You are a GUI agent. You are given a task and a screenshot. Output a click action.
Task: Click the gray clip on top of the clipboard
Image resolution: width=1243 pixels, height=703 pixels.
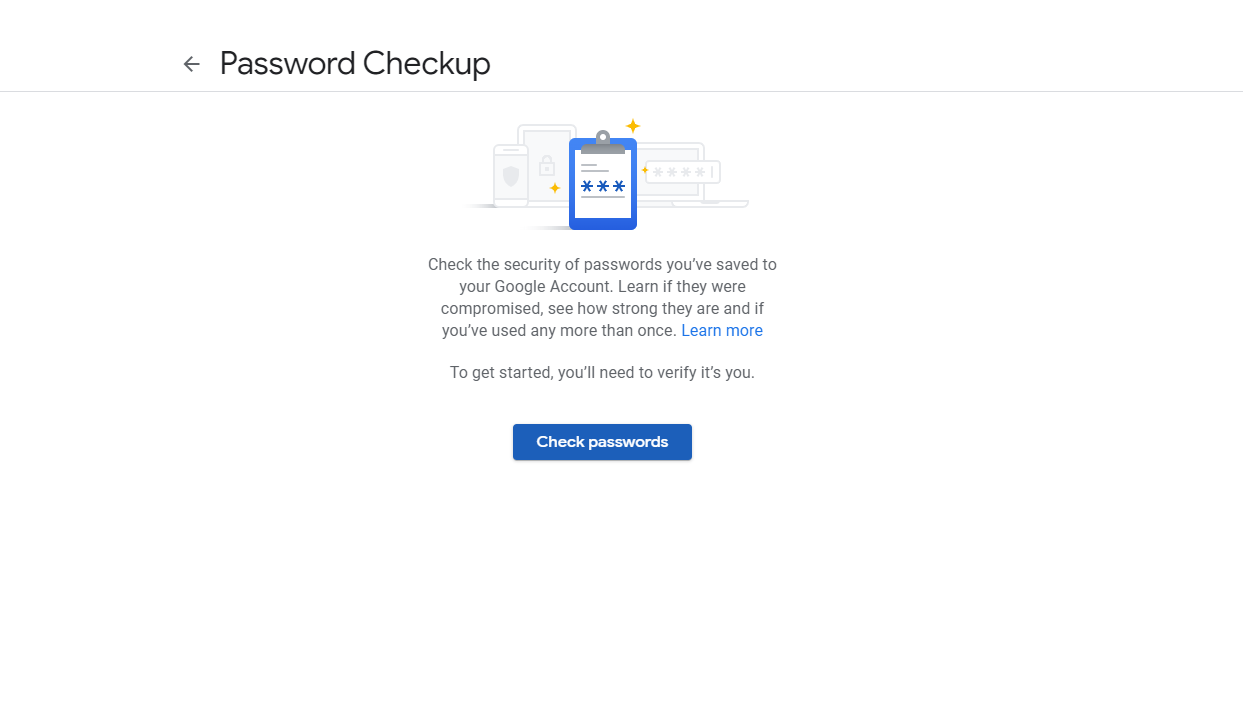tap(603, 141)
